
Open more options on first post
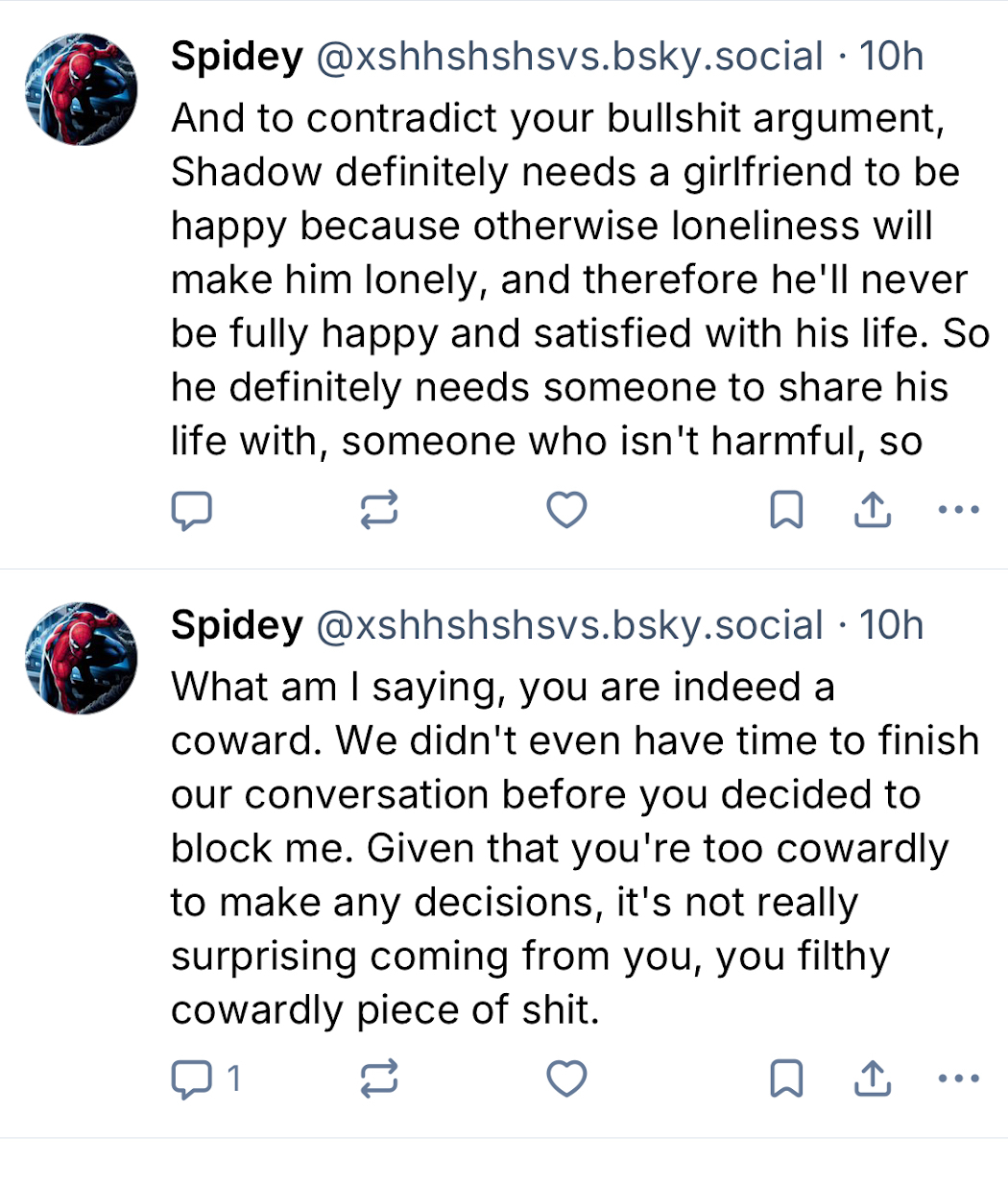click(958, 510)
